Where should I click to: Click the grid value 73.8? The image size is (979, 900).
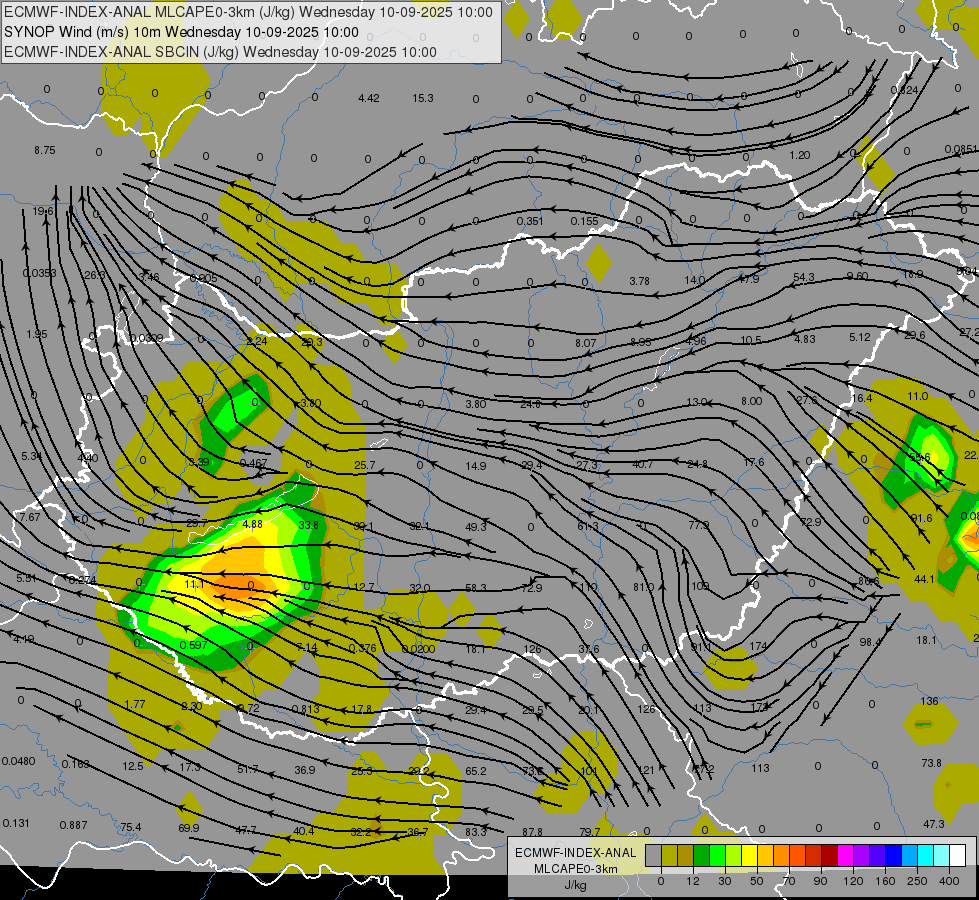pos(931,763)
